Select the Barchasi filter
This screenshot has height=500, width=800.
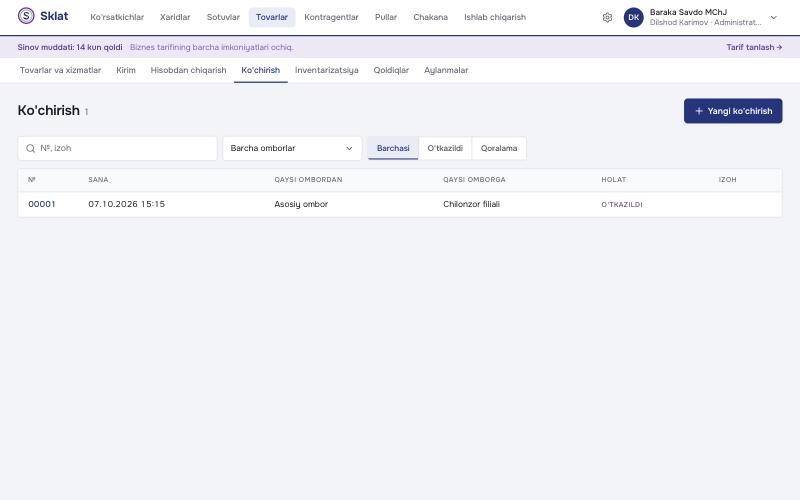[x=393, y=148]
